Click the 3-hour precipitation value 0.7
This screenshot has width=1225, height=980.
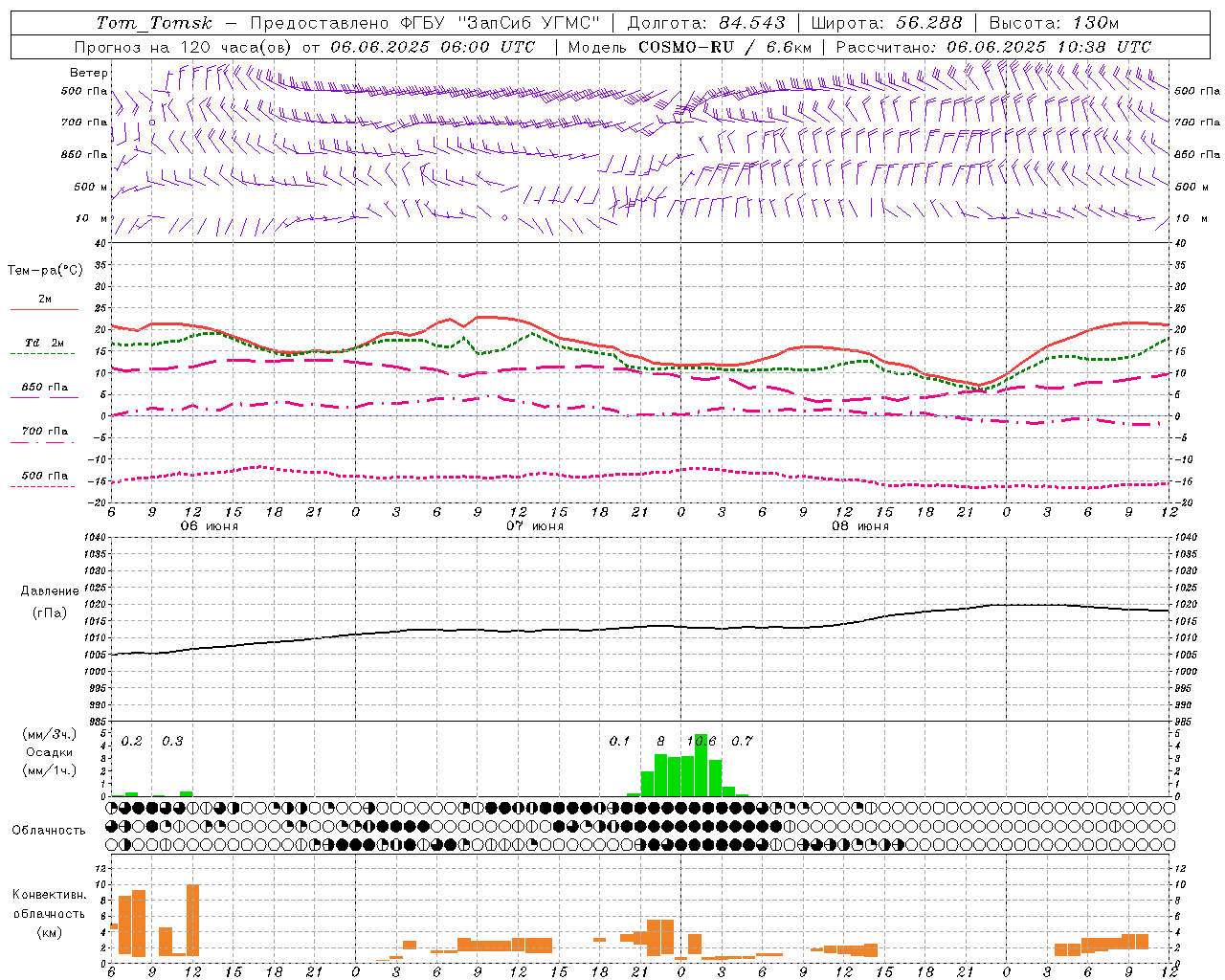click(x=742, y=742)
